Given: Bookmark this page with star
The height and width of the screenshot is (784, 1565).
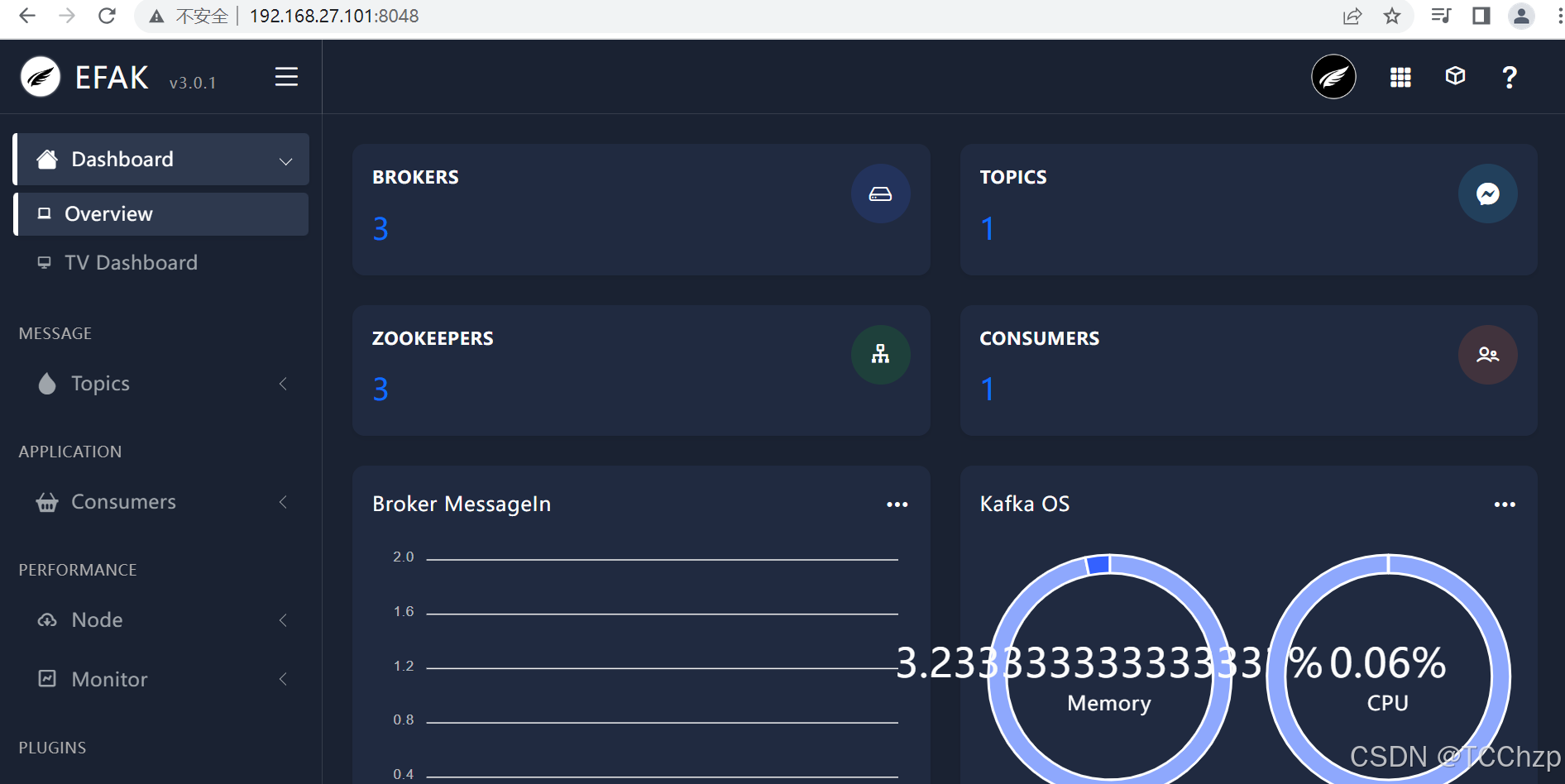Looking at the screenshot, I should click(1392, 16).
